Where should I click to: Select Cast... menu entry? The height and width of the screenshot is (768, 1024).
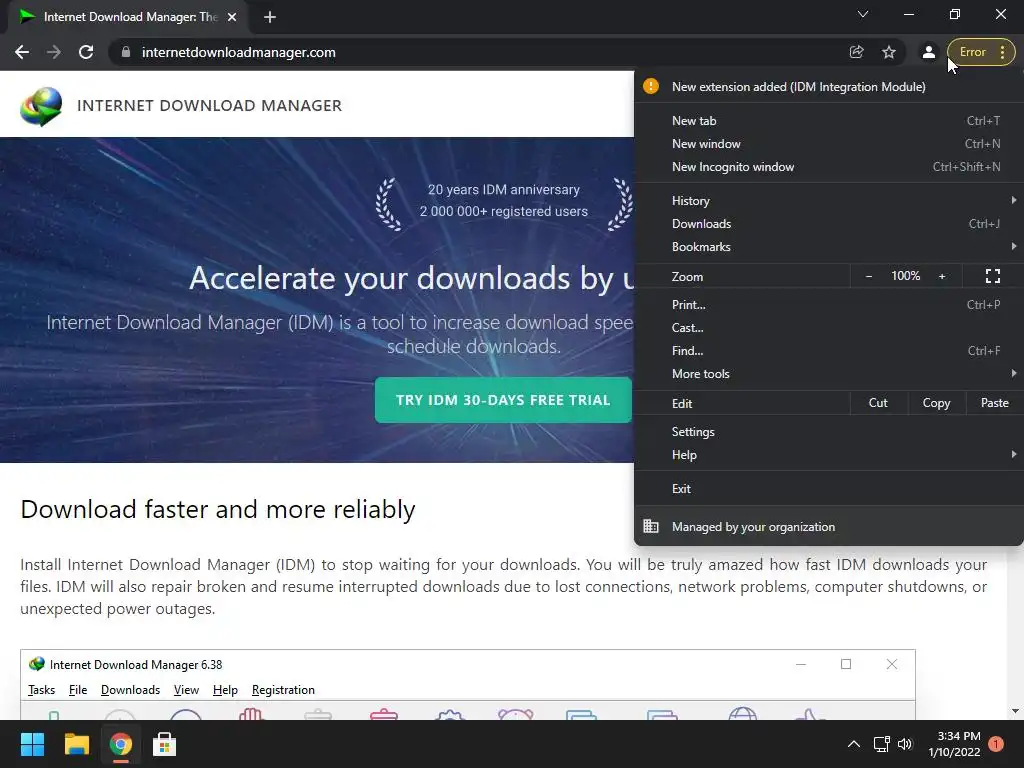coord(829,327)
